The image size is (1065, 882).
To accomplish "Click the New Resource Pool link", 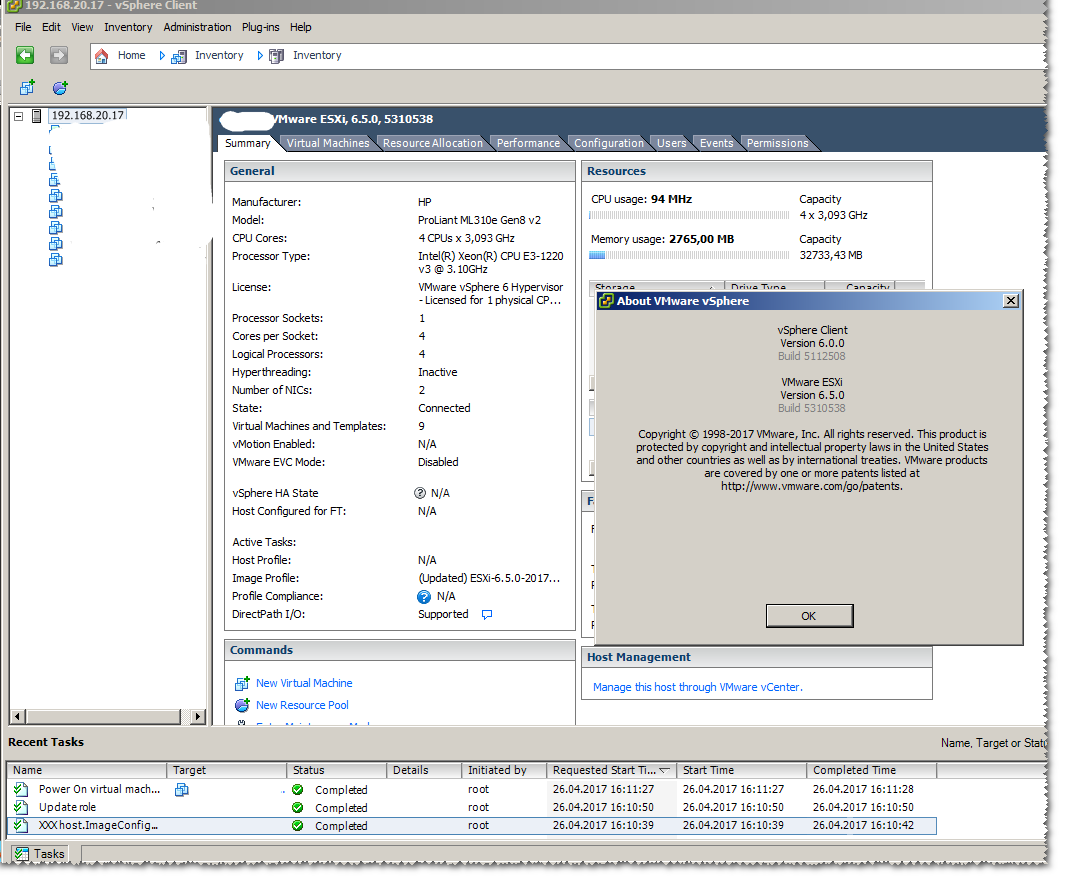I will pos(302,705).
